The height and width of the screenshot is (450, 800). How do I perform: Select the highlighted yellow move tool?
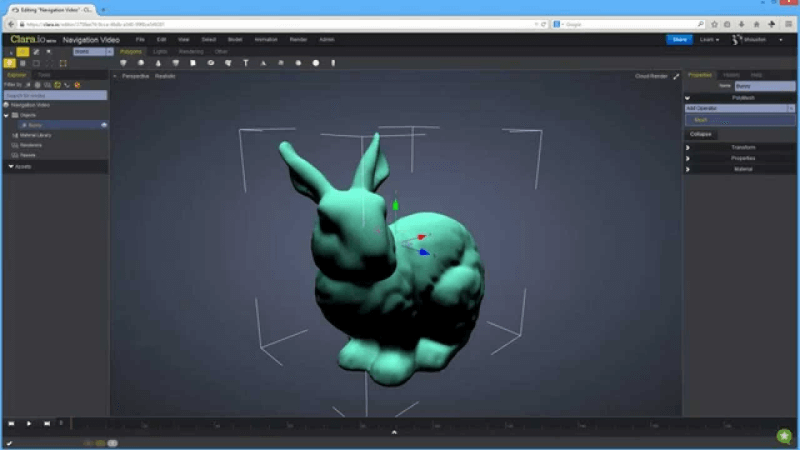pos(22,52)
